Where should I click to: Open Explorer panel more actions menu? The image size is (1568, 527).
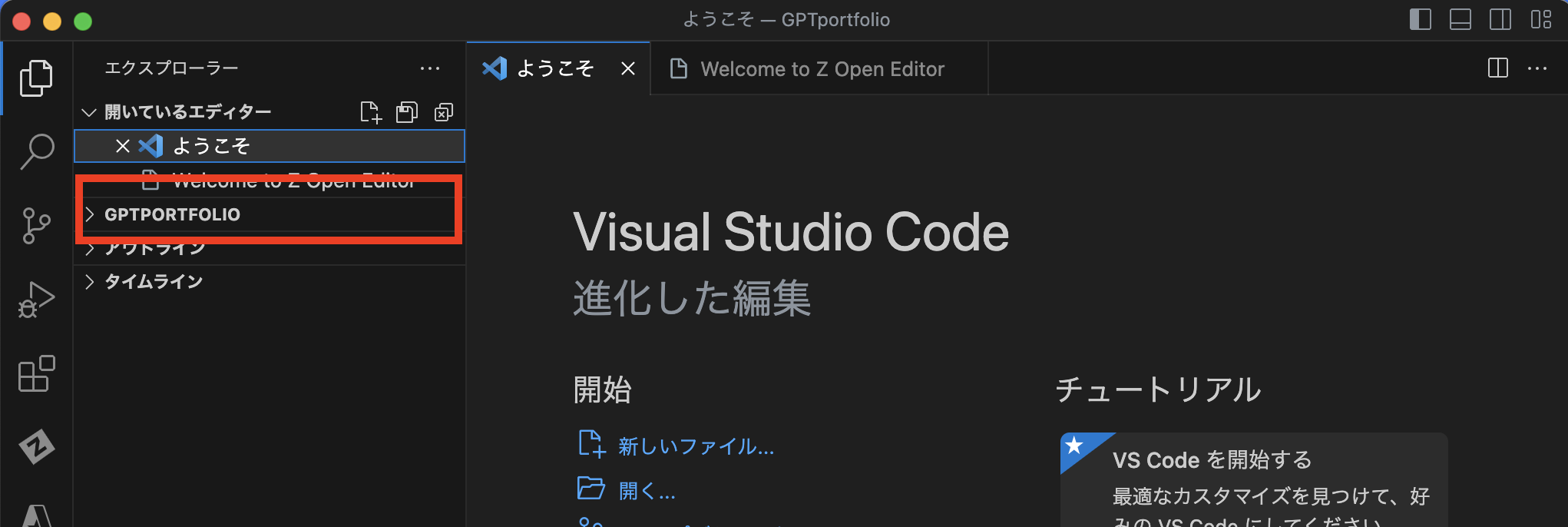click(430, 68)
